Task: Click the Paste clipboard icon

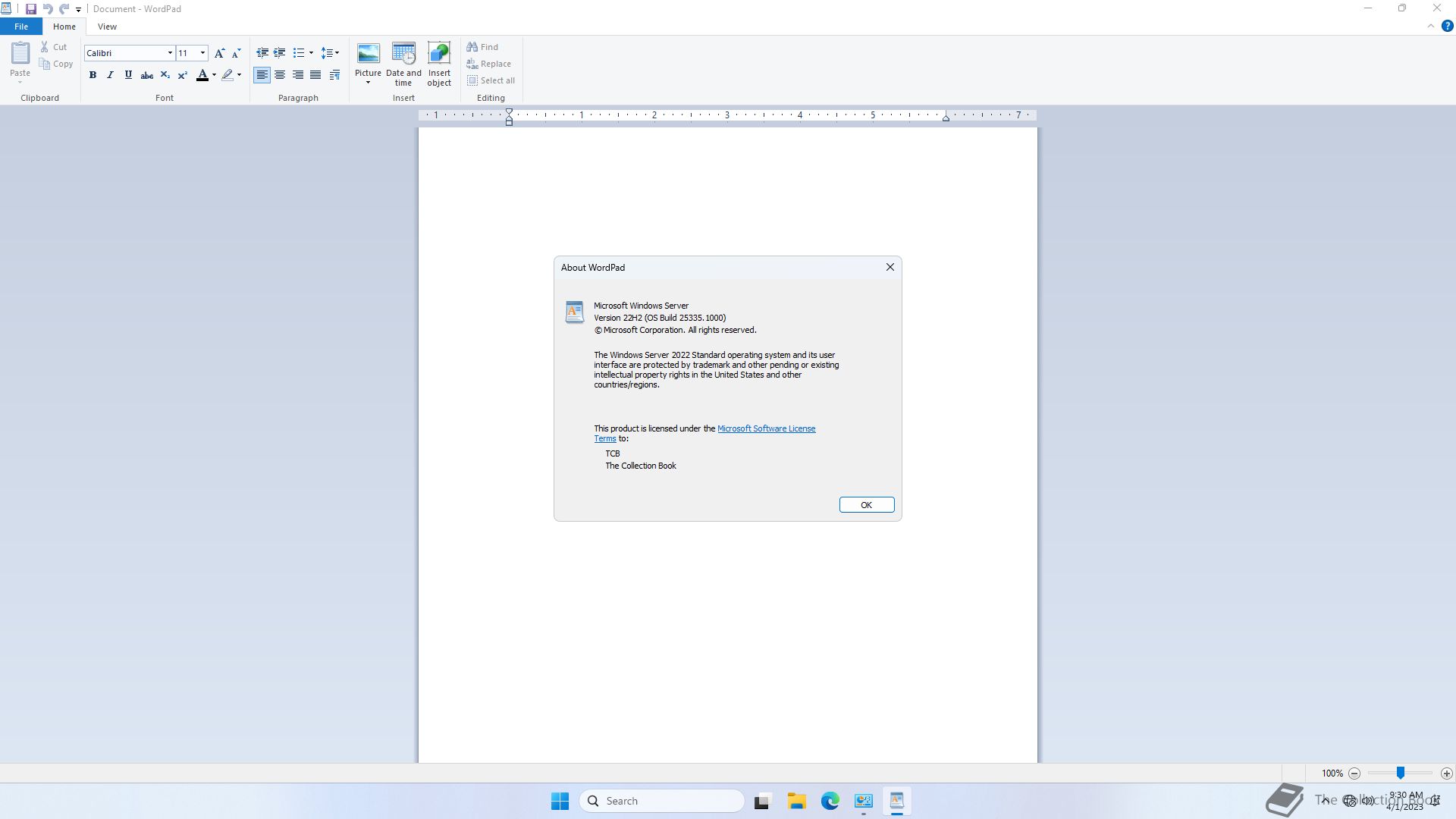Action: (x=20, y=53)
